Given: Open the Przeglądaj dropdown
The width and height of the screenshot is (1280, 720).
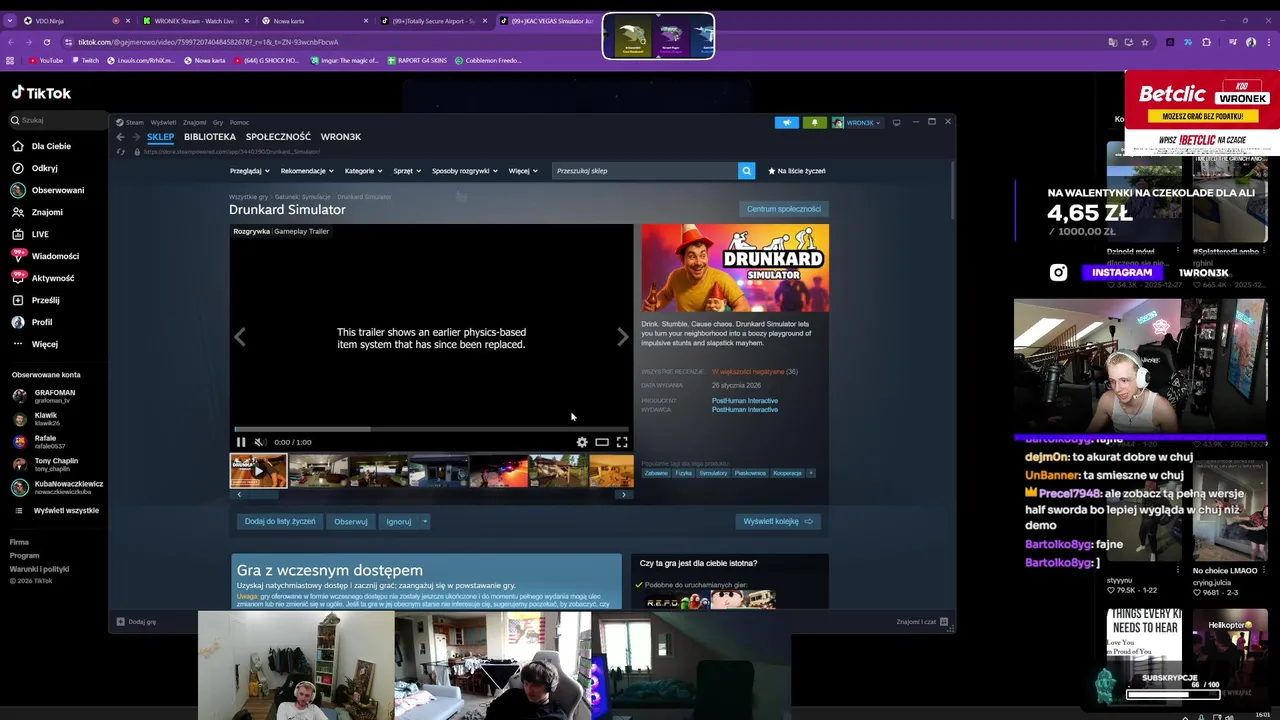Looking at the screenshot, I should [250, 171].
